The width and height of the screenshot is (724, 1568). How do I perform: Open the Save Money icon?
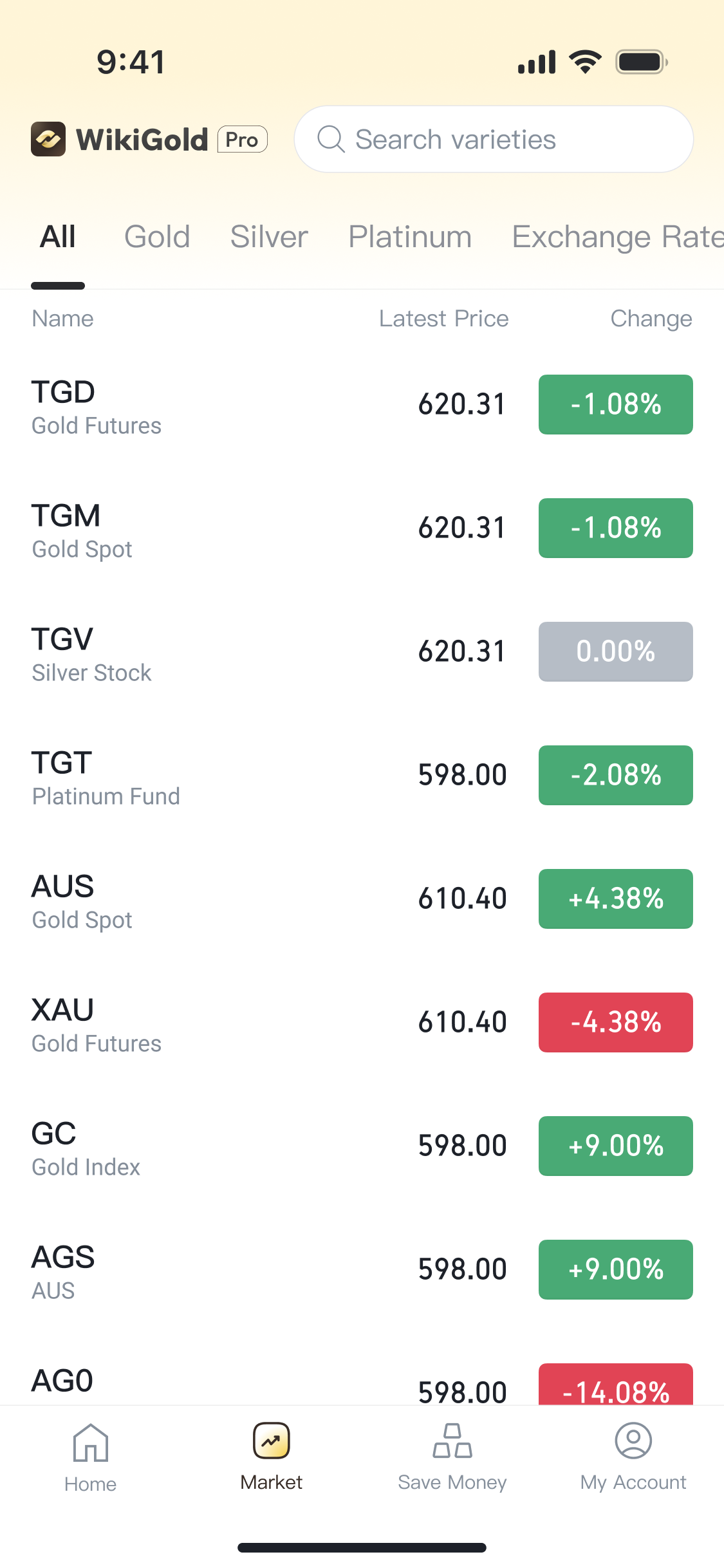point(452,1441)
